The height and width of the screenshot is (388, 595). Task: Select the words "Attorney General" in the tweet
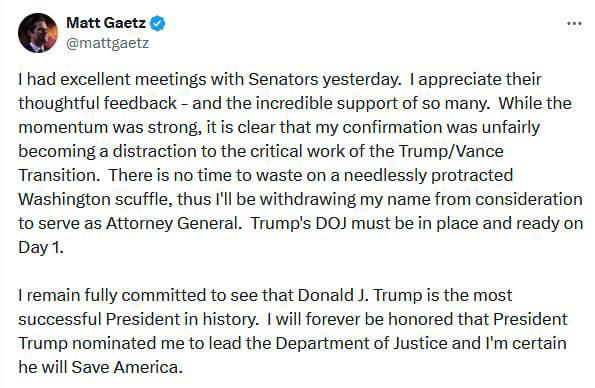click(x=173, y=224)
